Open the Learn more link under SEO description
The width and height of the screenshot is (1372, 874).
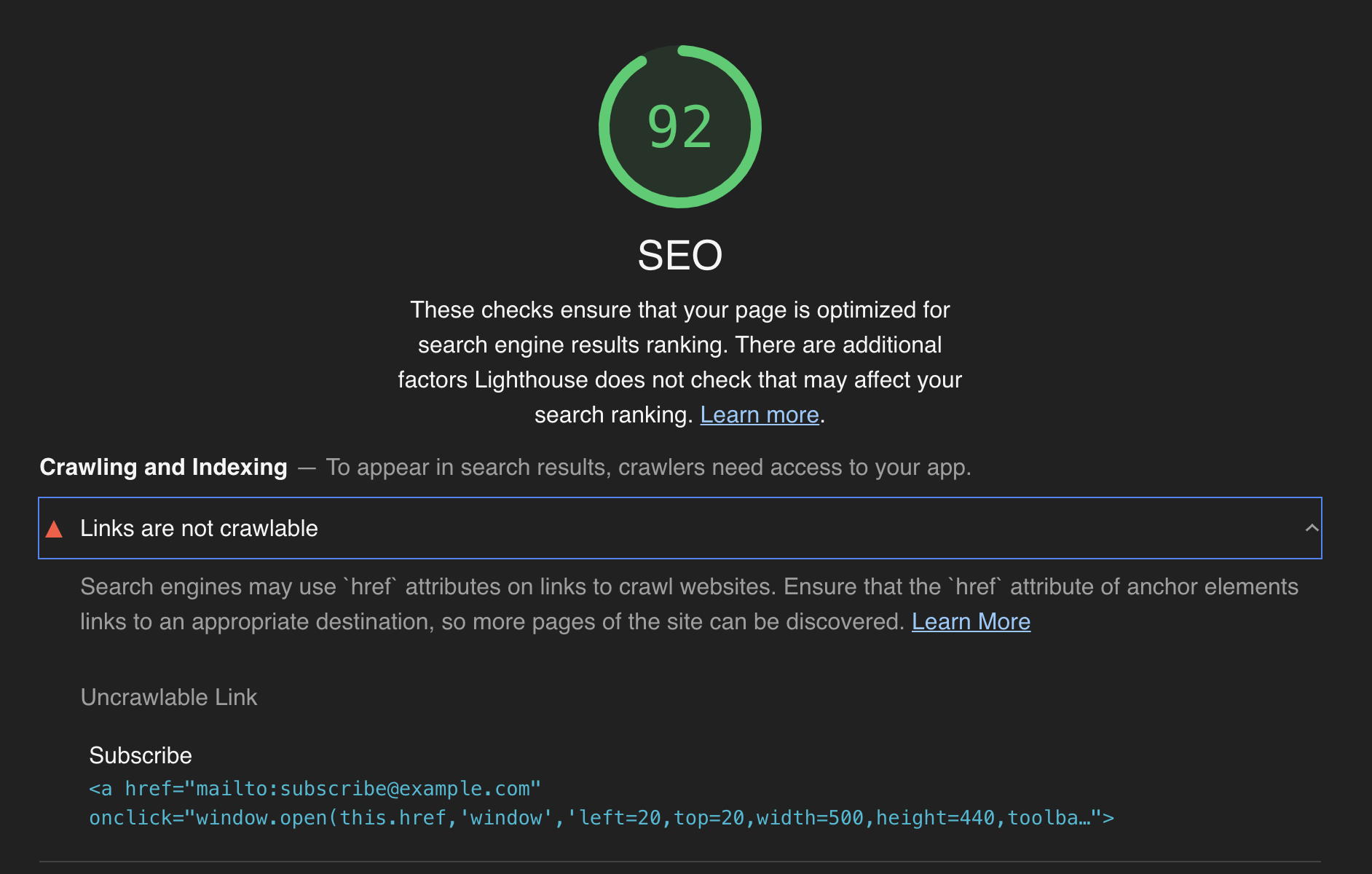pos(759,414)
